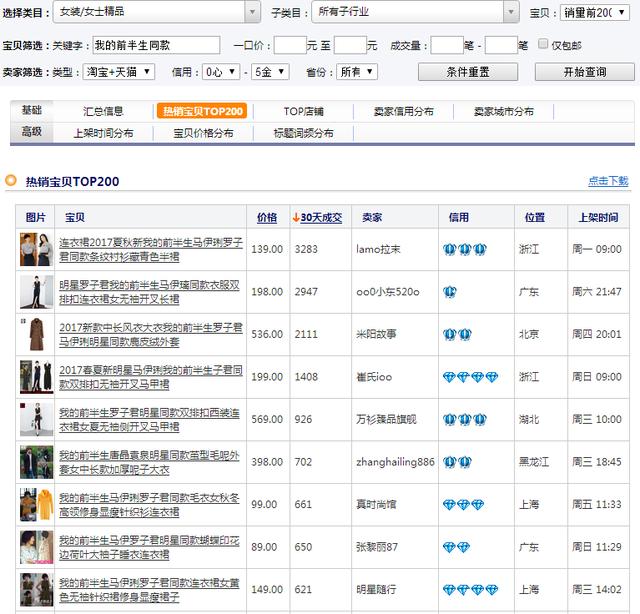Expand the 选择类目 女装/女士精品 dropdown
The width and height of the screenshot is (640, 614).
(x=157, y=12)
